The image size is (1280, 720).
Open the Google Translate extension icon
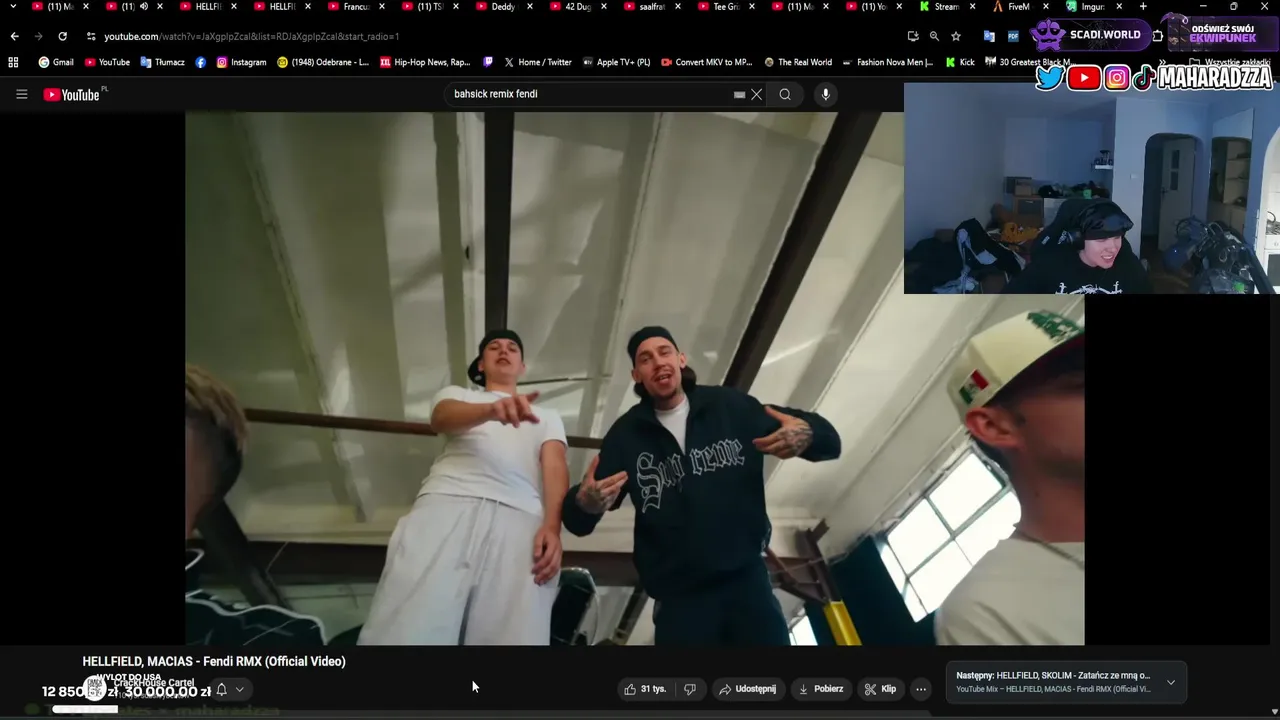point(989,36)
